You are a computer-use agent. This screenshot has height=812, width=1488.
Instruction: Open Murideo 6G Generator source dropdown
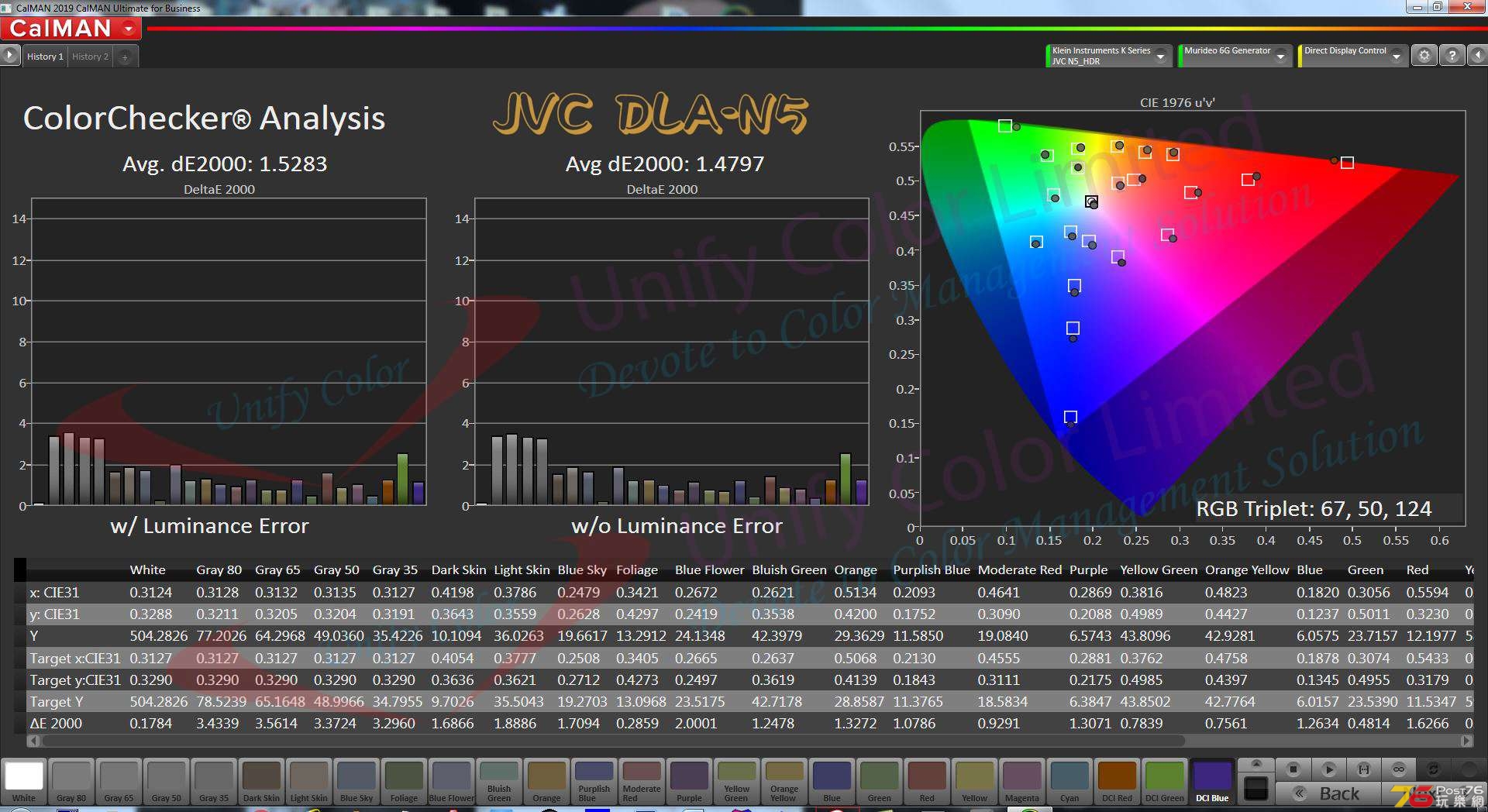1234,56
